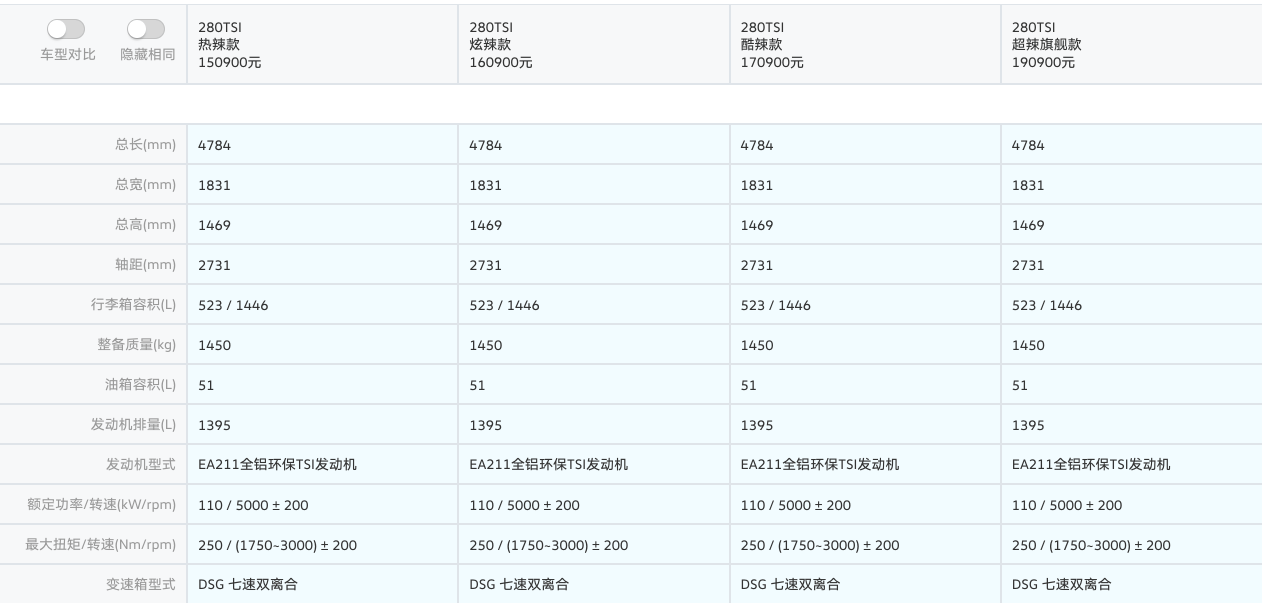Click the 整备质量(kg) row label
The height and width of the screenshot is (603, 1262).
point(136,345)
